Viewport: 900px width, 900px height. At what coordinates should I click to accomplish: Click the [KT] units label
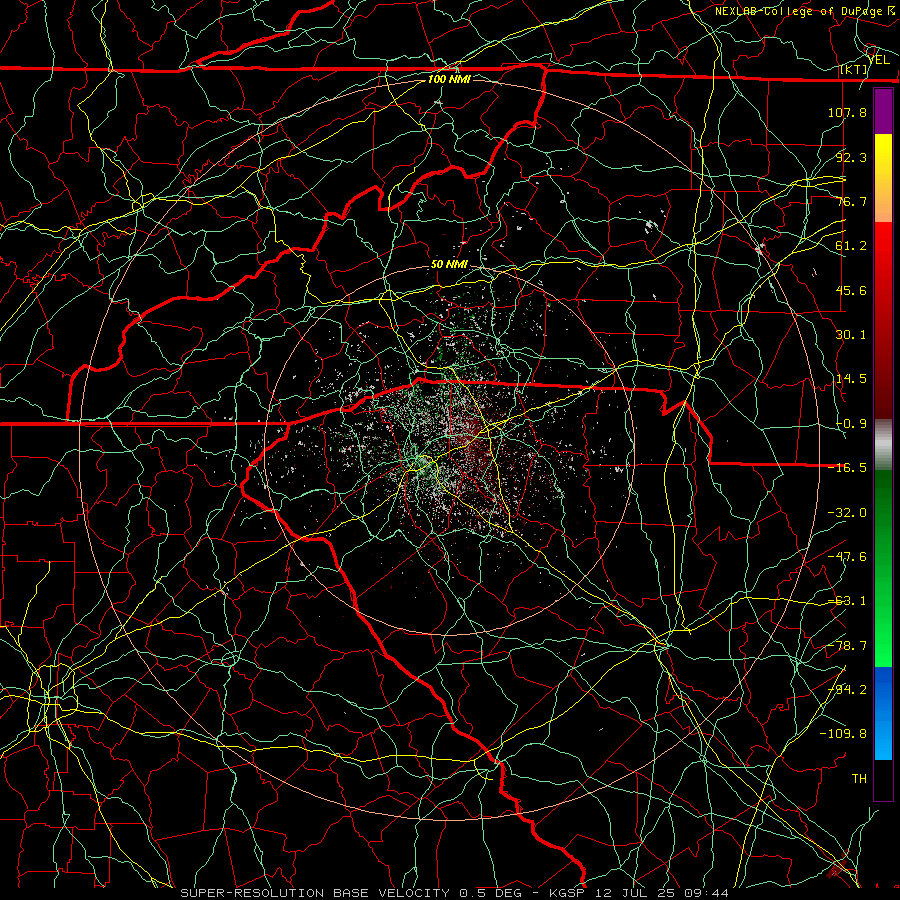[854, 69]
